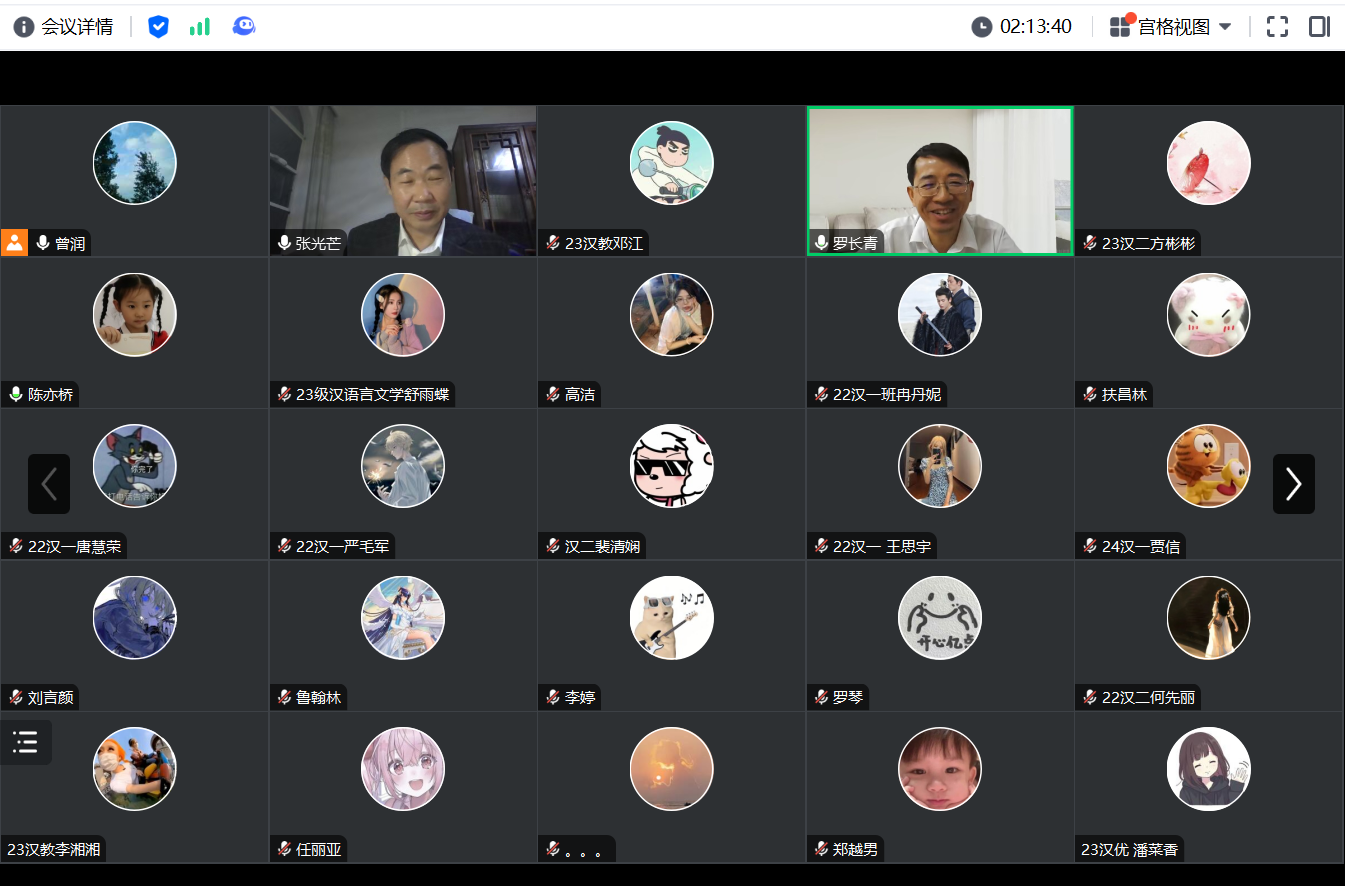This screenshot has width=1345, height=888.
Task: Click the orange host badge next to 曾润
Action: coord(14,243)
